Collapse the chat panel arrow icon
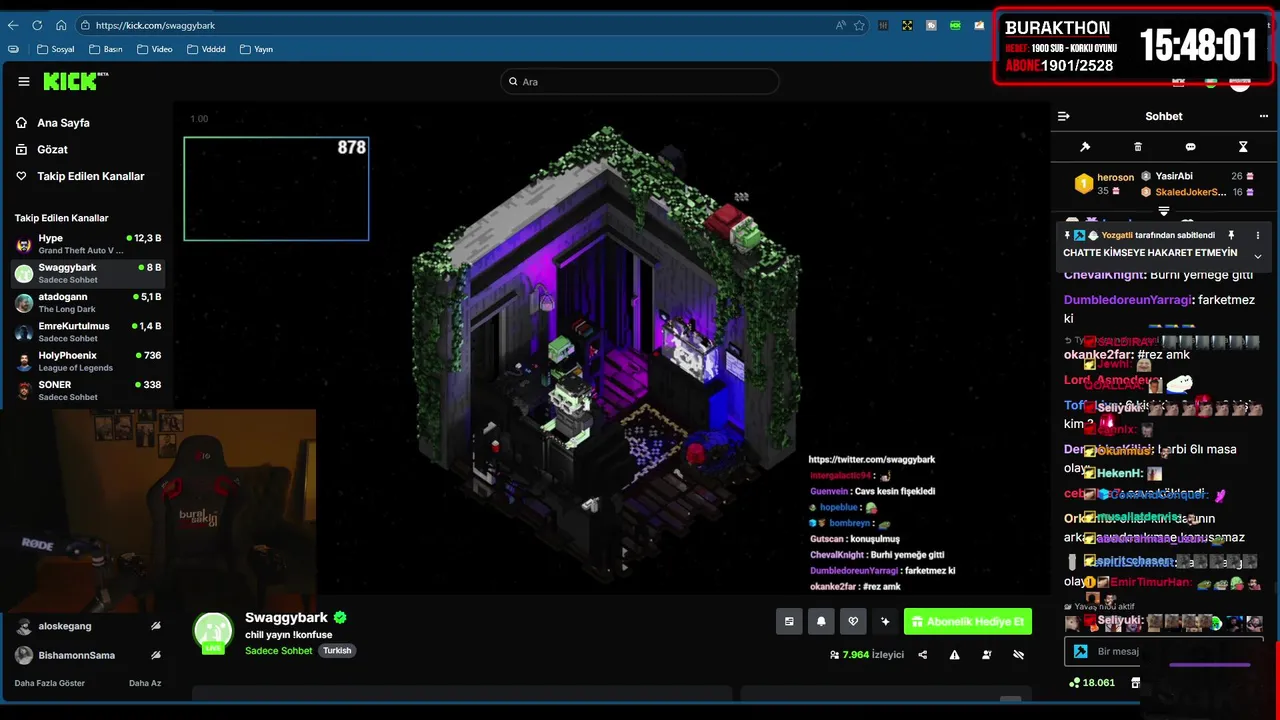Image resolution: width=1280 pixels, height=720 pixels. point(1063,116)
